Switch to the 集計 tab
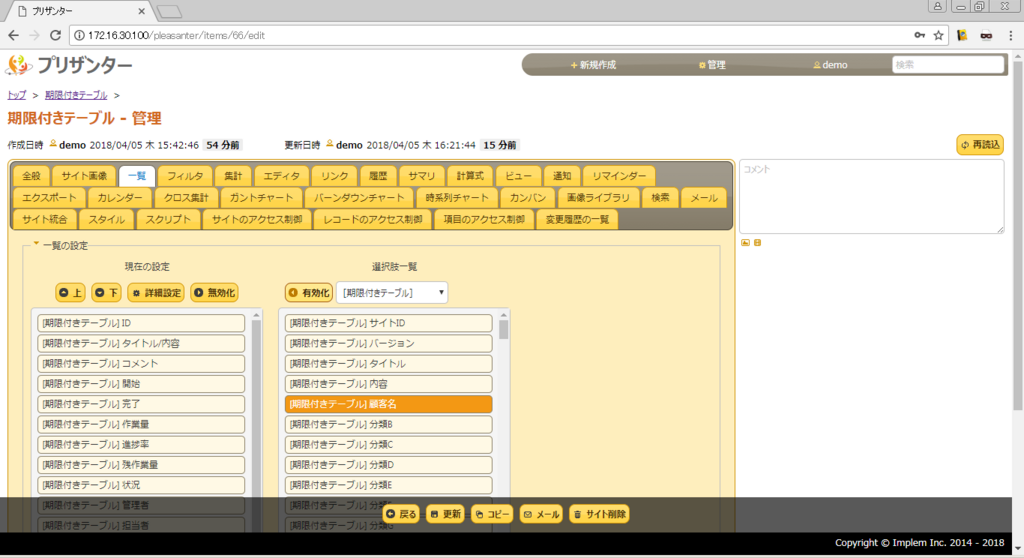The height and width of the screenshot is (558, 1024). click(x=233, y=176)
